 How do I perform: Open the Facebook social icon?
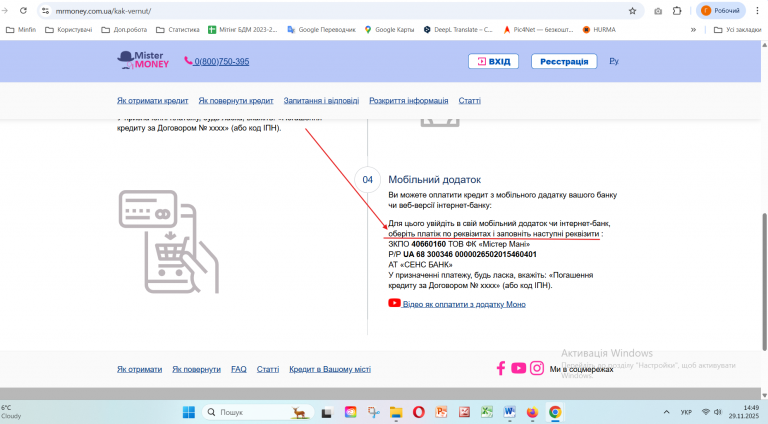501,368
